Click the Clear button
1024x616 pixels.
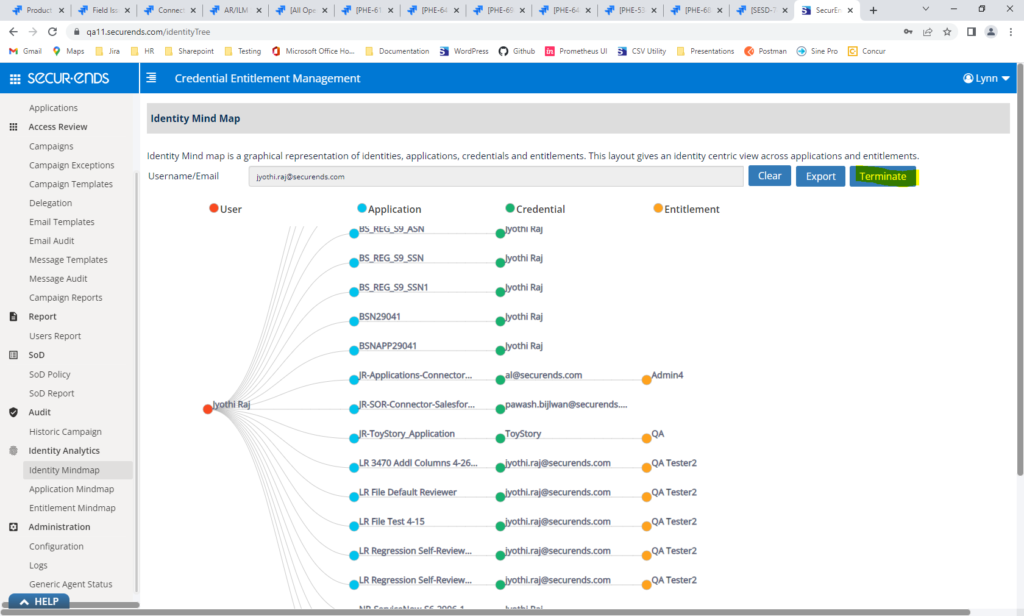[769, 176]
